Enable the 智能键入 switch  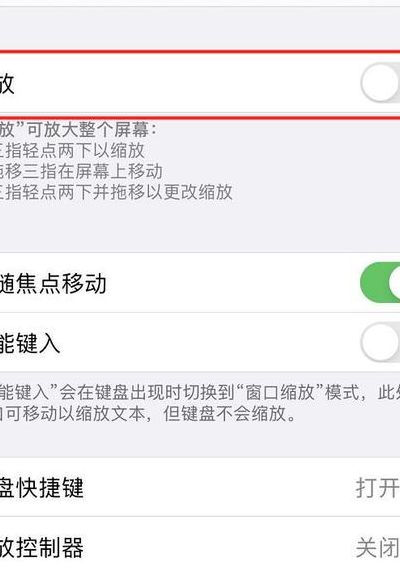pos(381,342)
